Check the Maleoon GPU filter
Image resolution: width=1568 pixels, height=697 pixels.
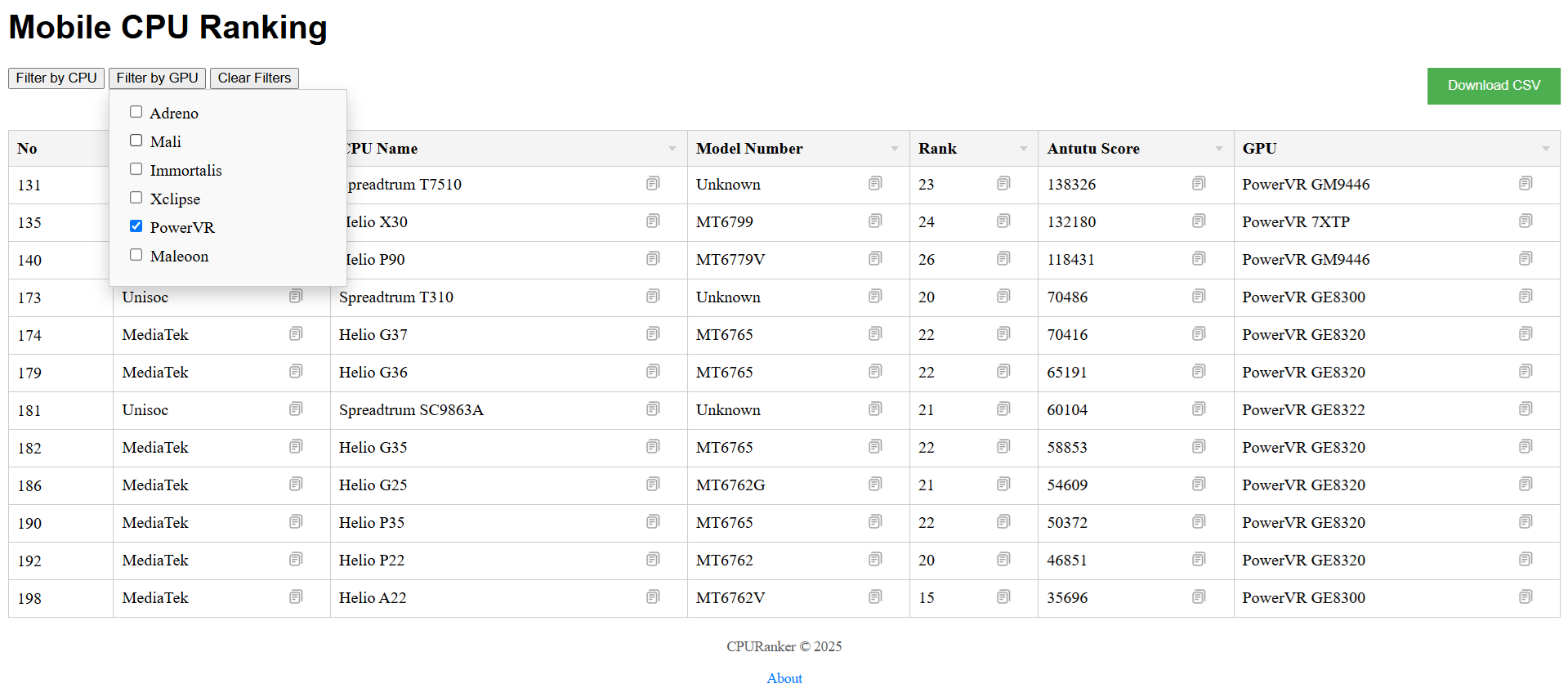pyautogui.click(x=136, y=255)
